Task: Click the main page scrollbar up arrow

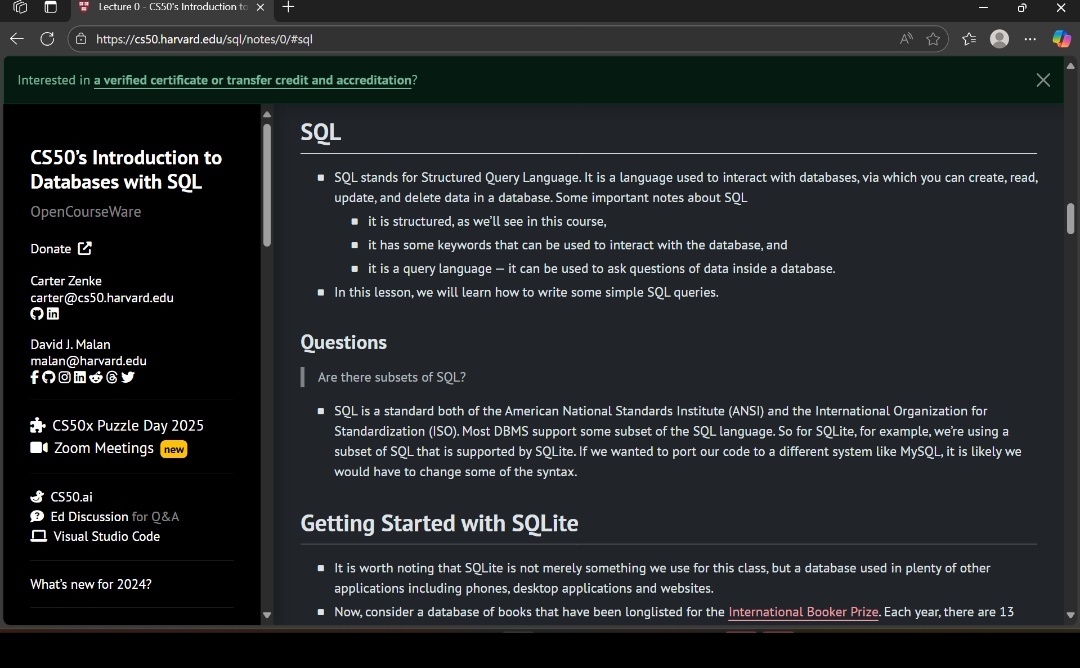Action: click(1070, 66)
